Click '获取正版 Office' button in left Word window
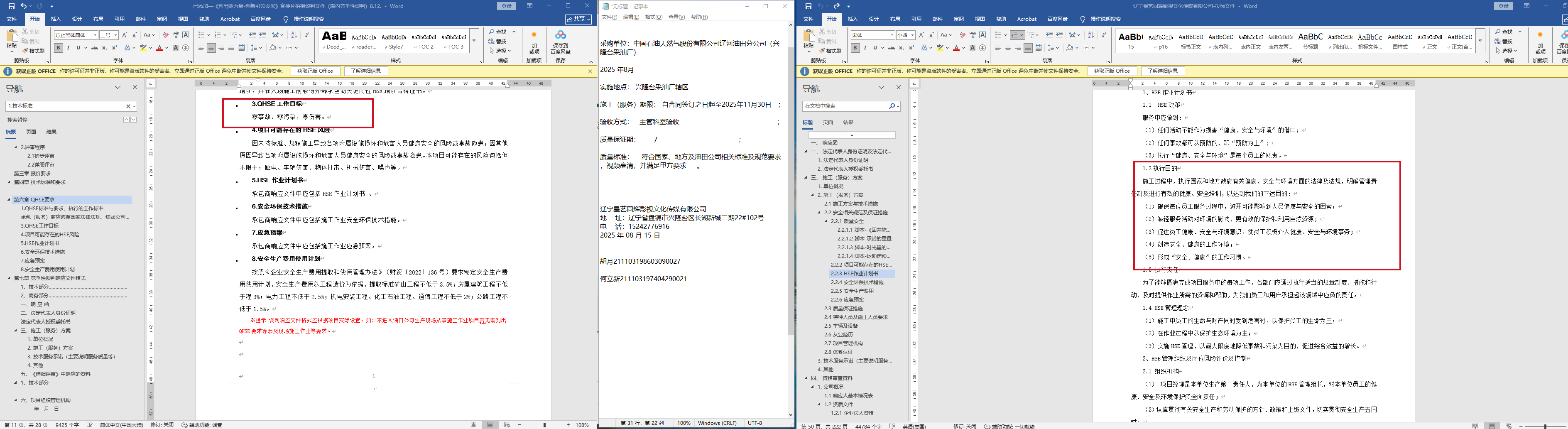 pos(315,71)
